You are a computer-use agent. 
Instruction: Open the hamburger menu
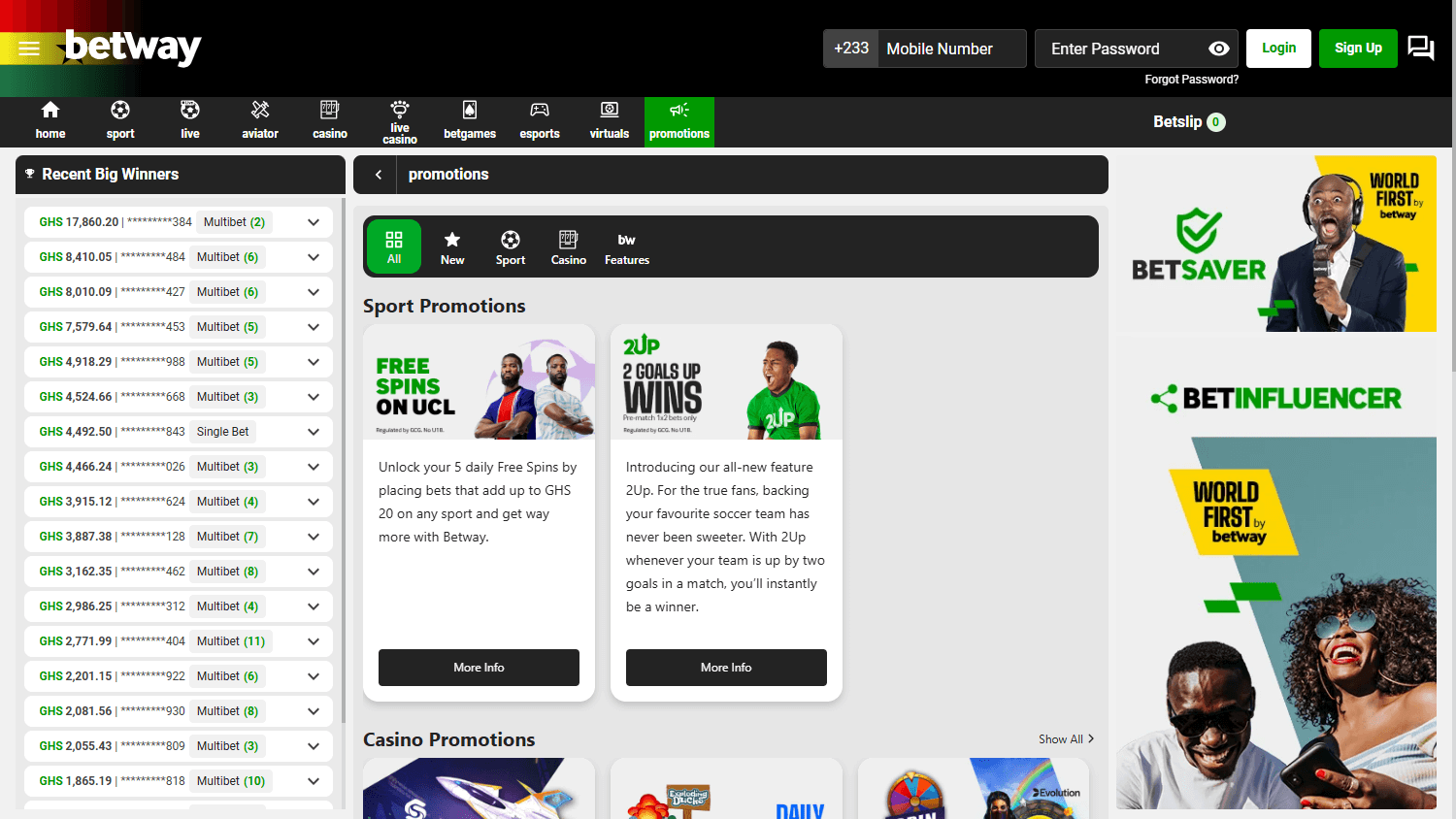click(x=28, y=47)
